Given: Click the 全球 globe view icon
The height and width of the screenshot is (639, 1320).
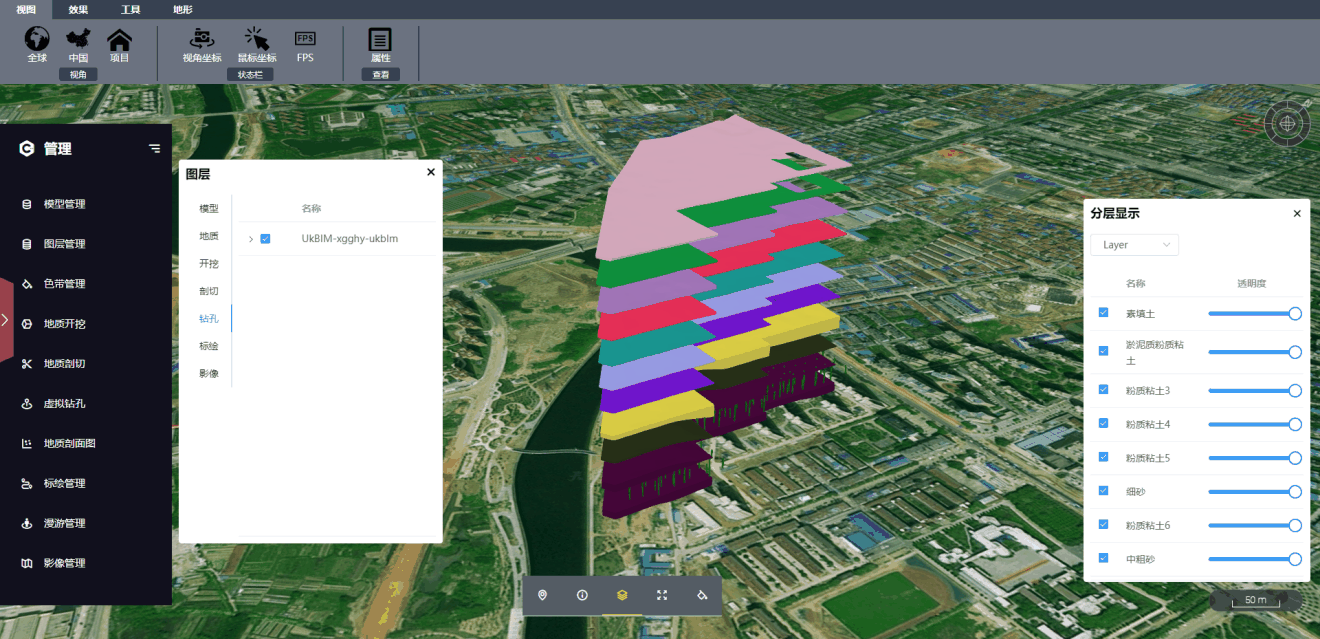Looking at the screenshot, I should coord(37,40).
